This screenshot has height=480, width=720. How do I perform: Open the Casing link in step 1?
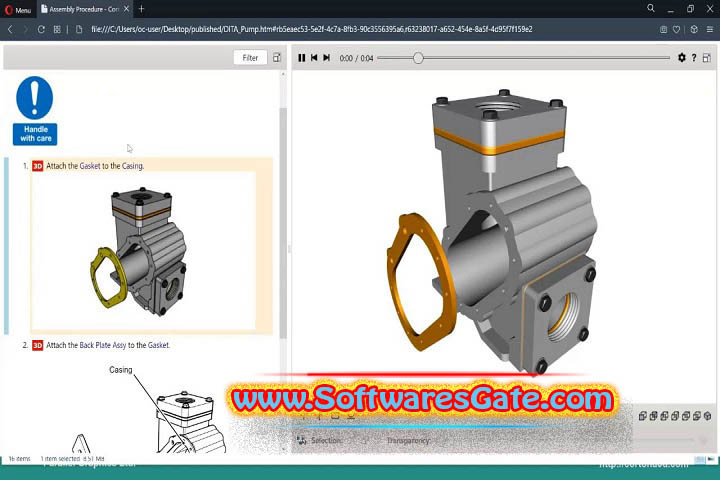132,166
